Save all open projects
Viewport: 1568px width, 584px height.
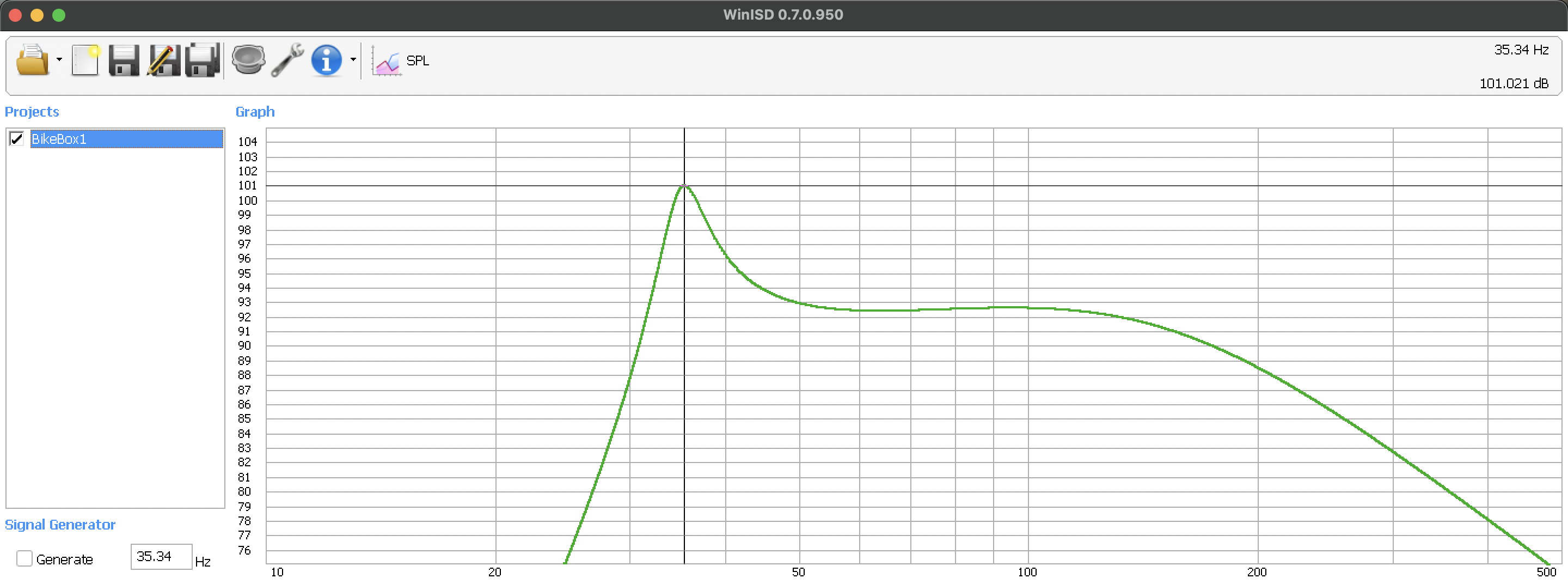pyautogui.click(x=201, y=60)
